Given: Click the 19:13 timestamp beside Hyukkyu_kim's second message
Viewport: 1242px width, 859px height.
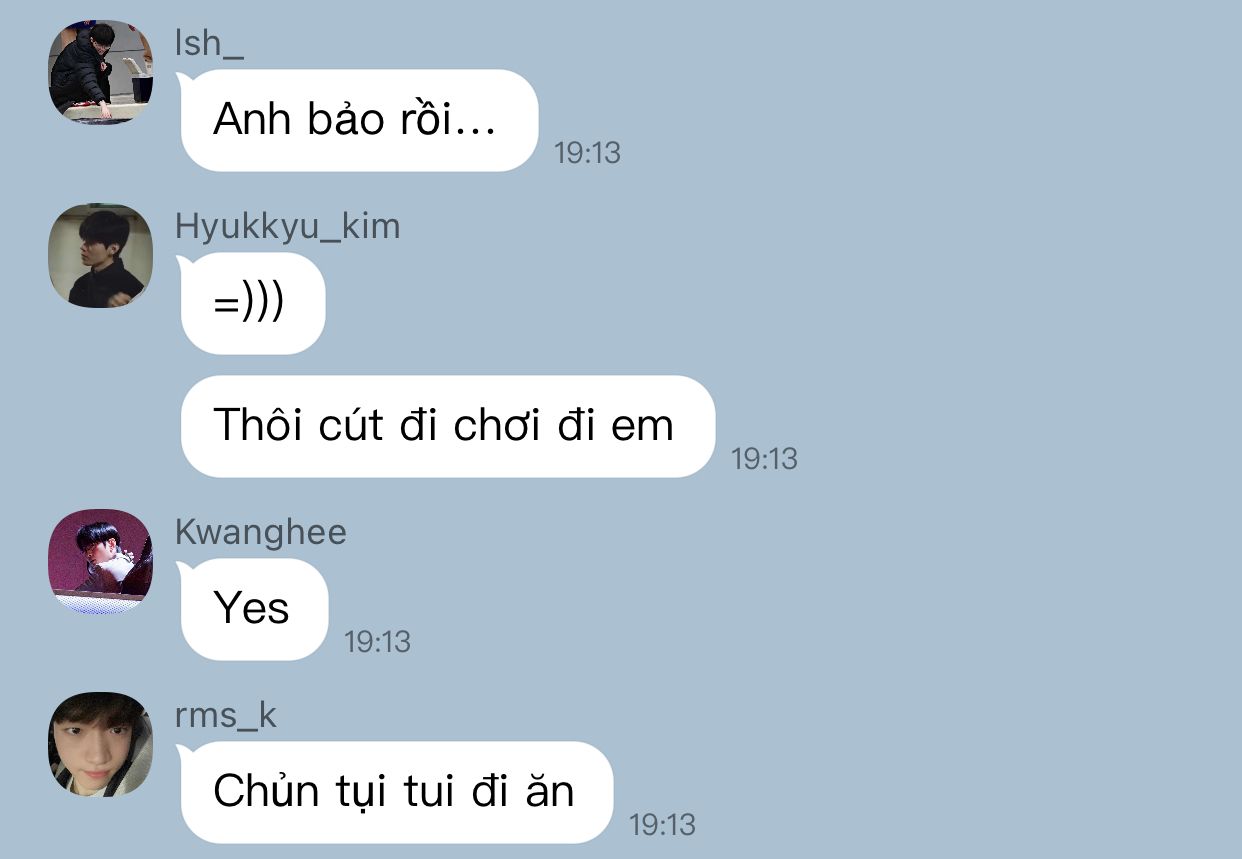Looking at the screenshot, I should click(x=764, y=459).
